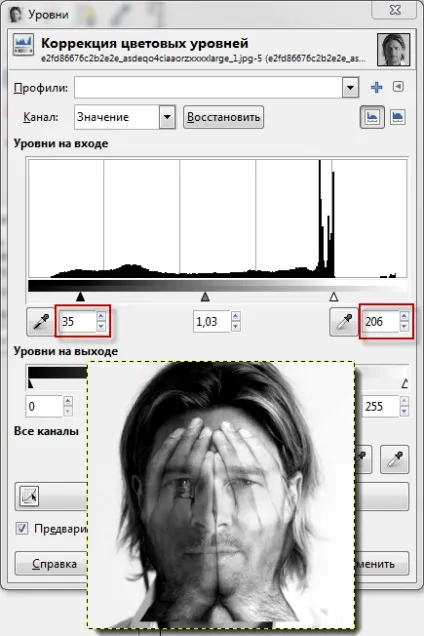This screenshot has width=424, height=636.
Task: Click the gamma midpoint slider triangle
Action: click(x=205, y=297)
